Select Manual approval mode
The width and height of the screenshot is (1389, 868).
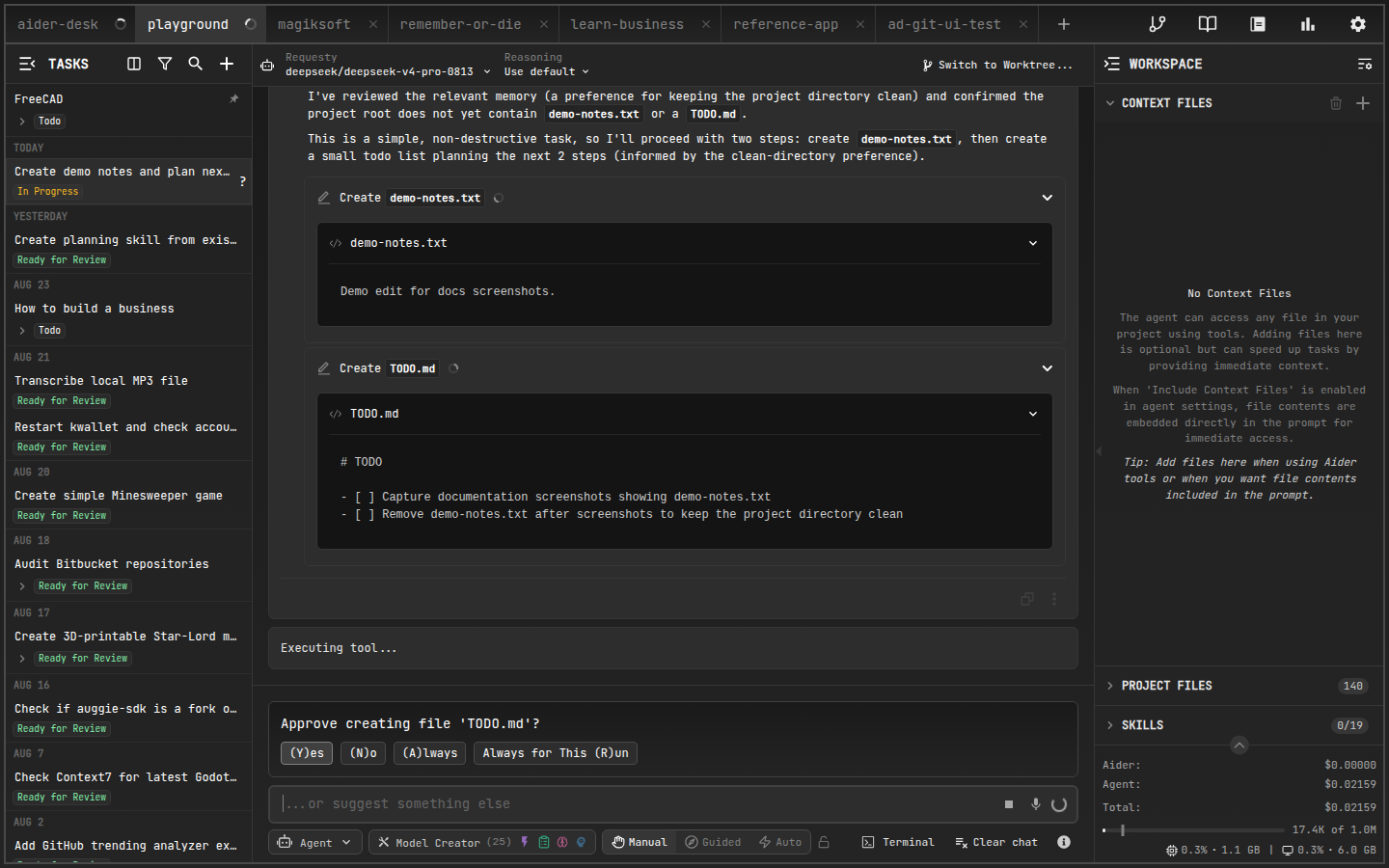point(640,842)
